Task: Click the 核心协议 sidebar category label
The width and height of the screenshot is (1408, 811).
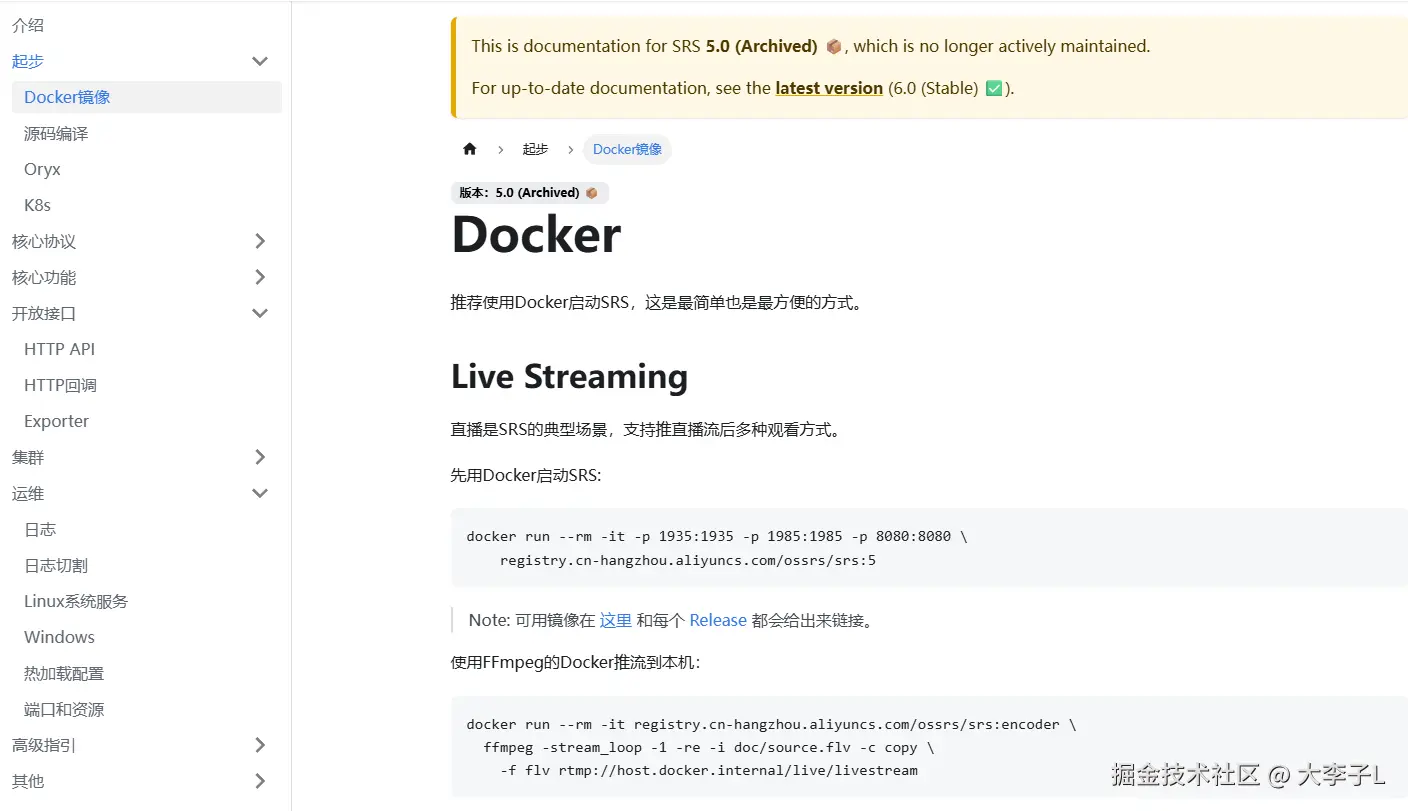Action: tap(44, 241)
